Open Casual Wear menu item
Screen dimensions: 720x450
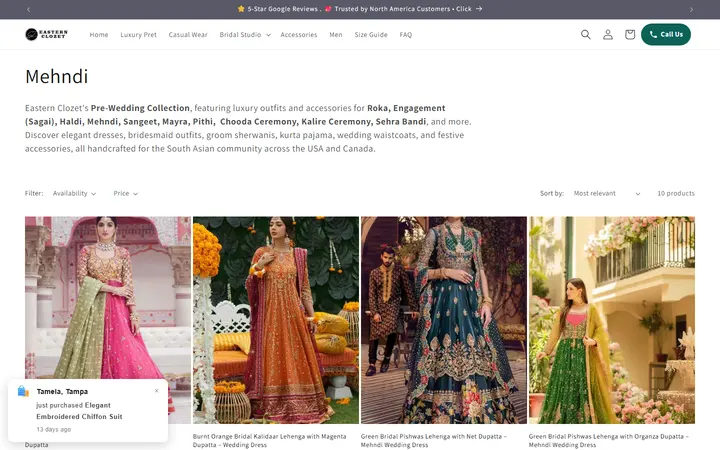tap(188, 34)
